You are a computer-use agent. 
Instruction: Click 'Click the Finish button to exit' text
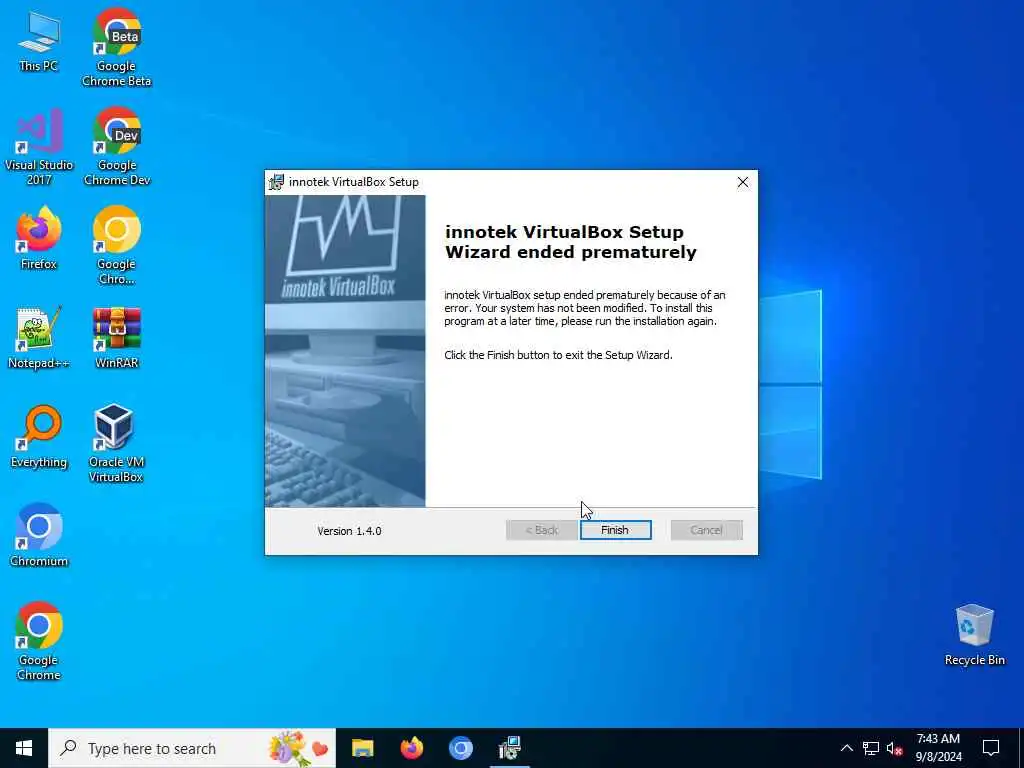(x=558, y=355)
